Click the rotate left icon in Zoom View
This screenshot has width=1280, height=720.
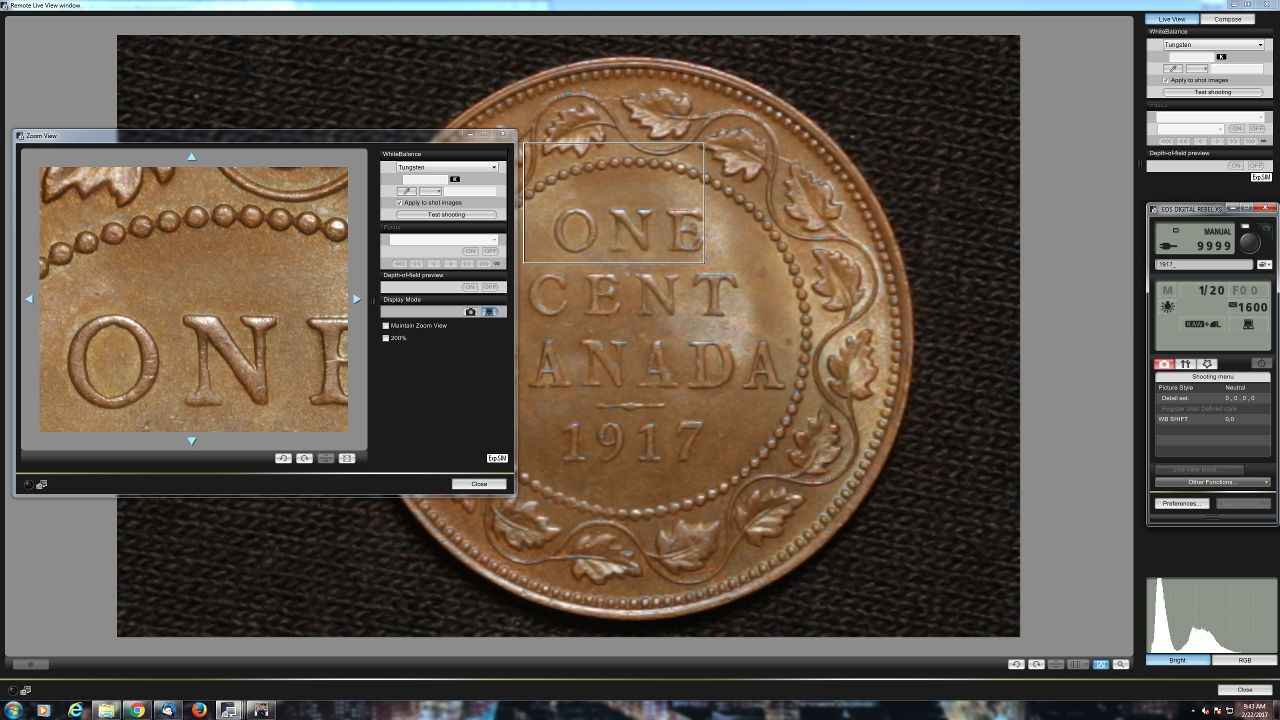coord(283,458)
